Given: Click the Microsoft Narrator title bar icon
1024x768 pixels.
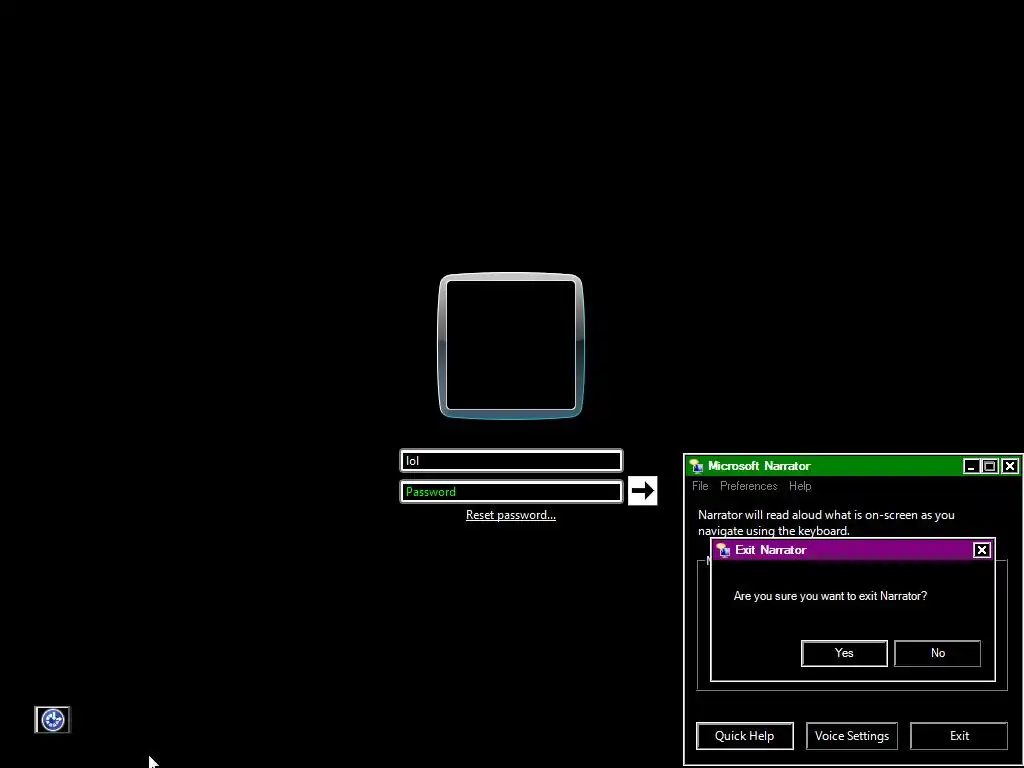Looking at the screenshot, I should point(697,466).
